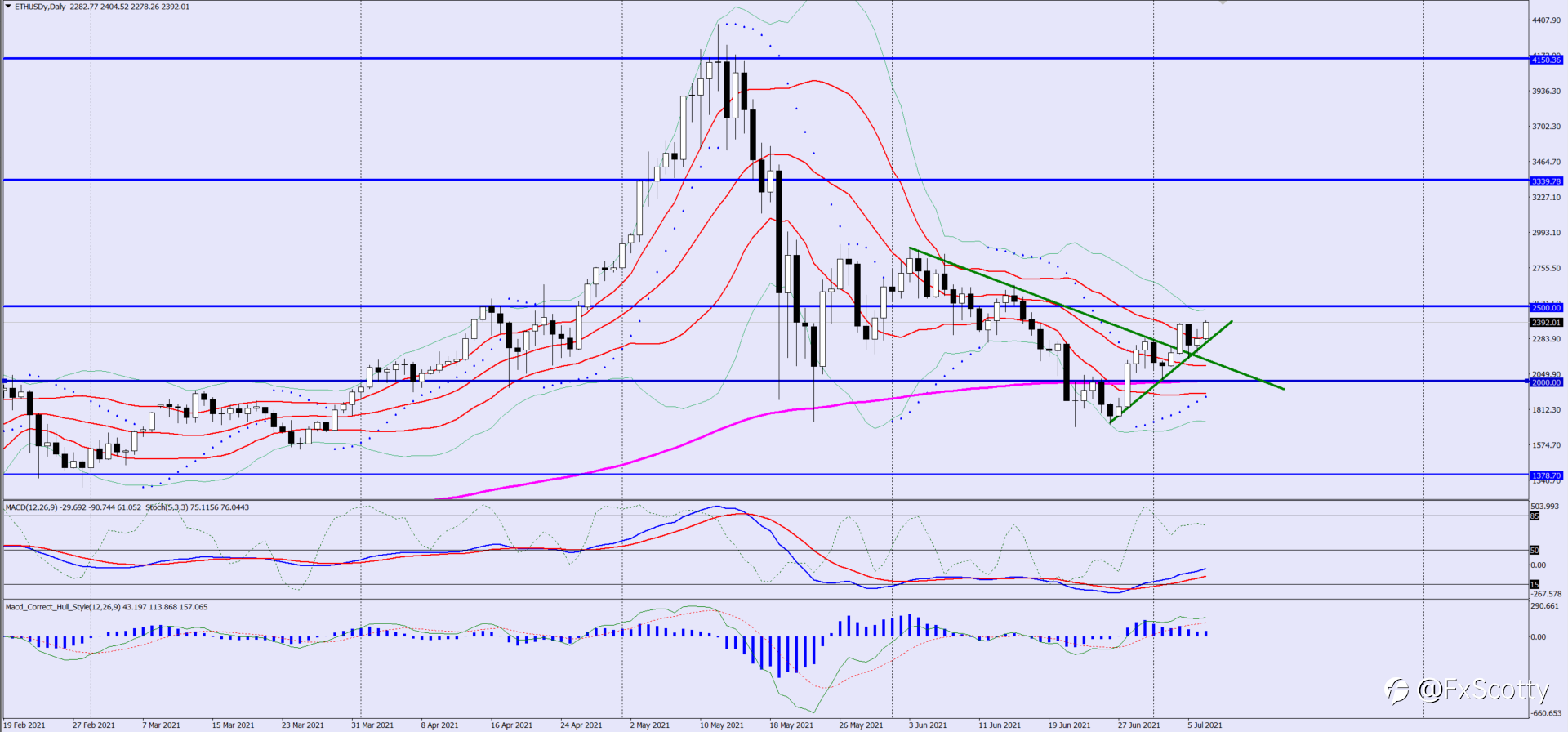
Task: Click the 27 Jun 2021 date label
Action: (x=1139, y=725)
